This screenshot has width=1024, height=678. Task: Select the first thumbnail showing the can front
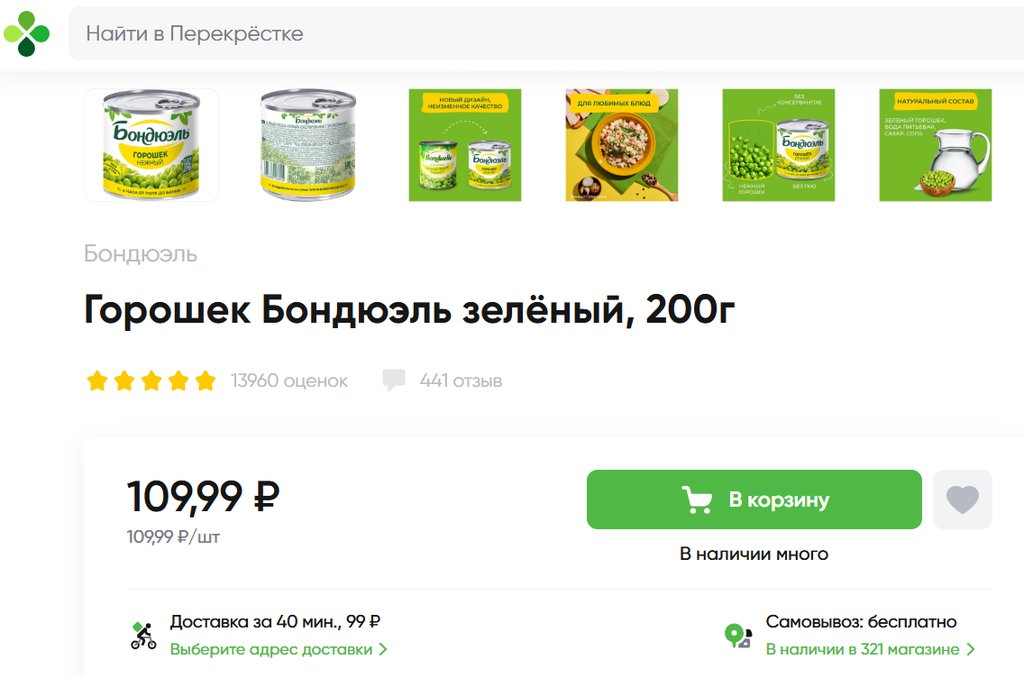(152, 145)
